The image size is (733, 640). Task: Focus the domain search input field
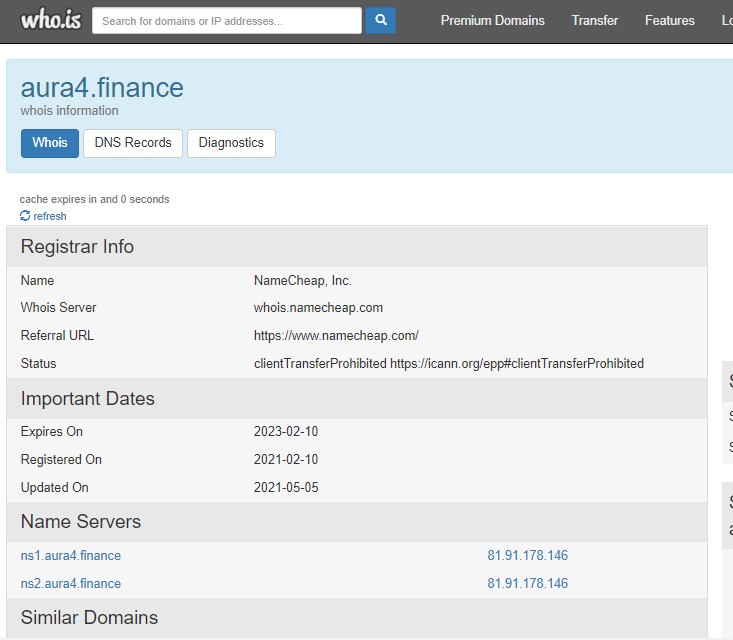pos(227,21)
